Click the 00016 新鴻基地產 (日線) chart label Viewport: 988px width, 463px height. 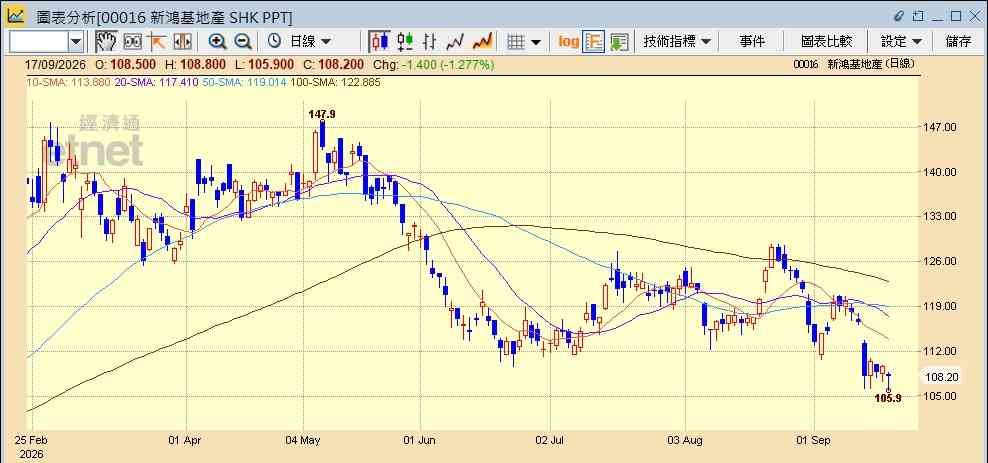pyautogui.click(x=854, y=64)
